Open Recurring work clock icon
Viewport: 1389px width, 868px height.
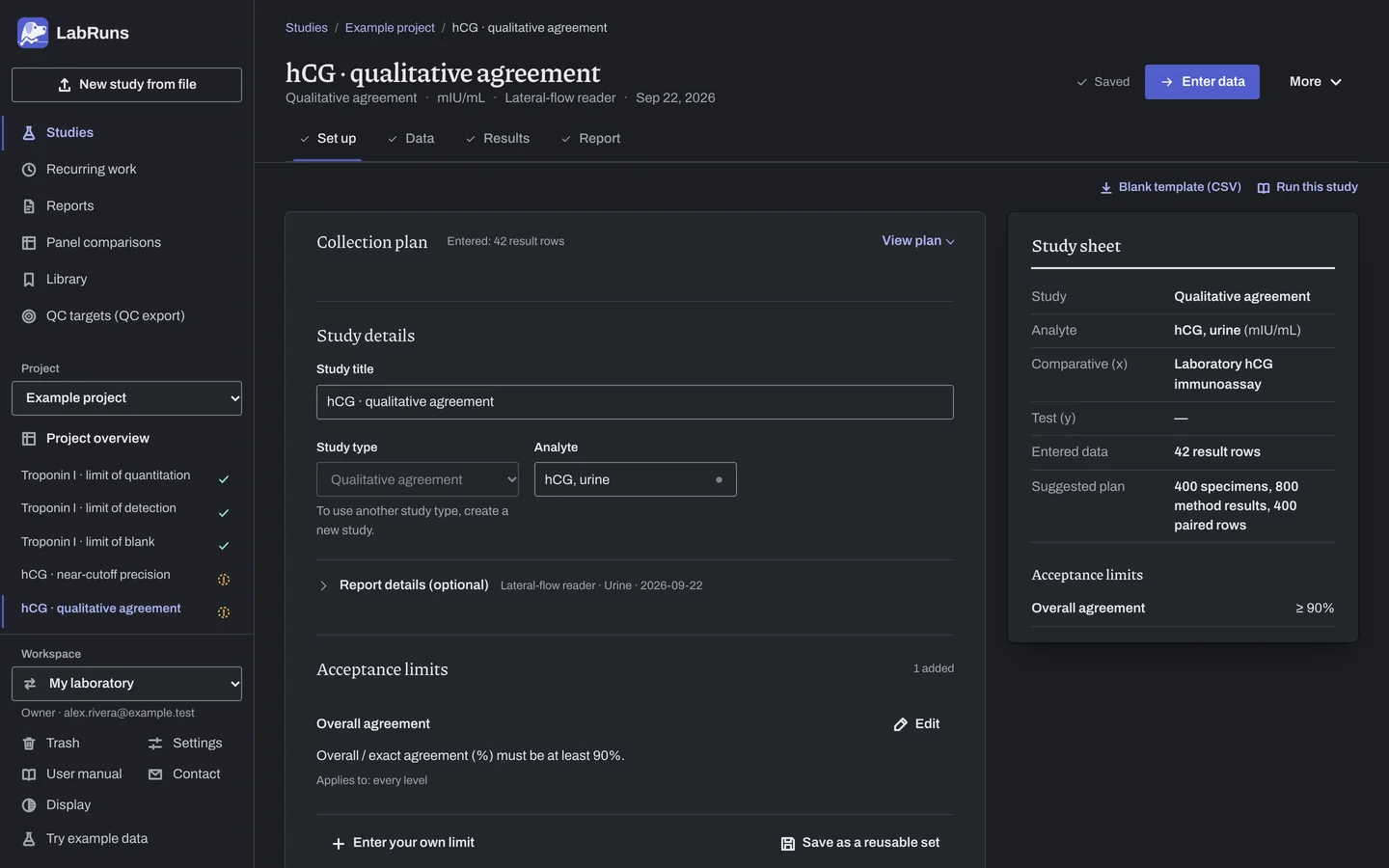(29, 170)
